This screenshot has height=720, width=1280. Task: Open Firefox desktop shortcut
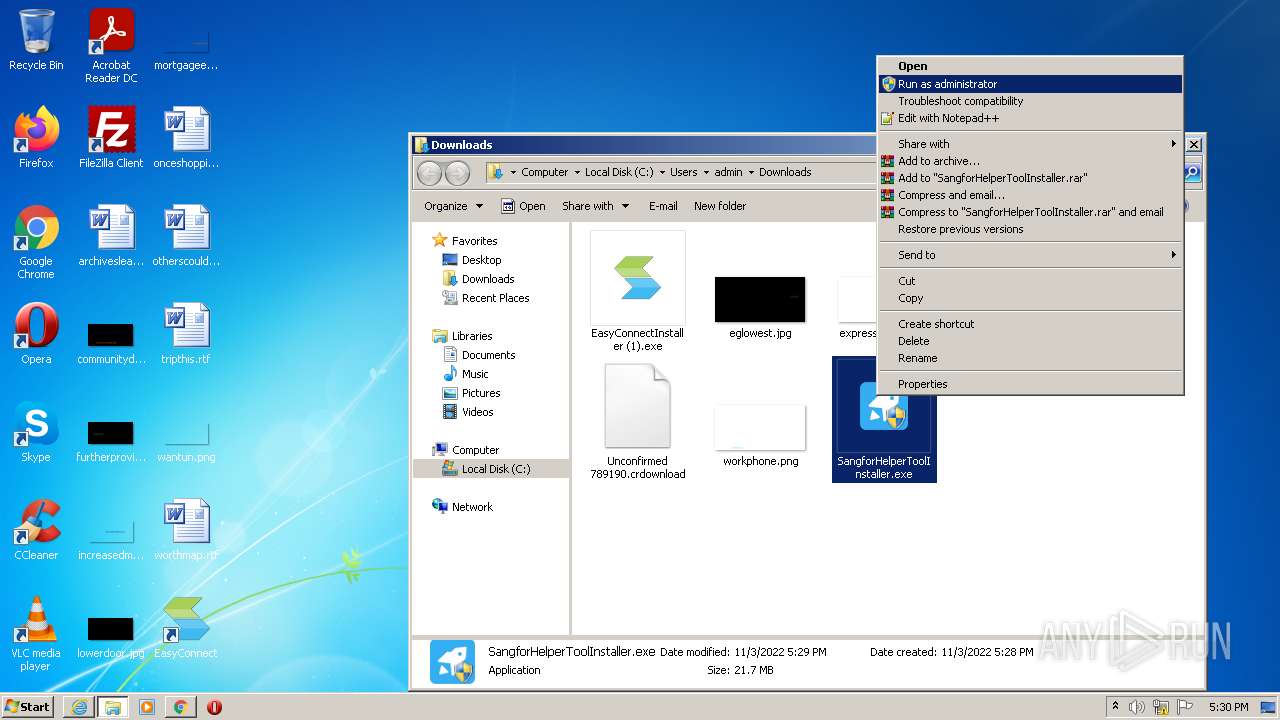36,137
